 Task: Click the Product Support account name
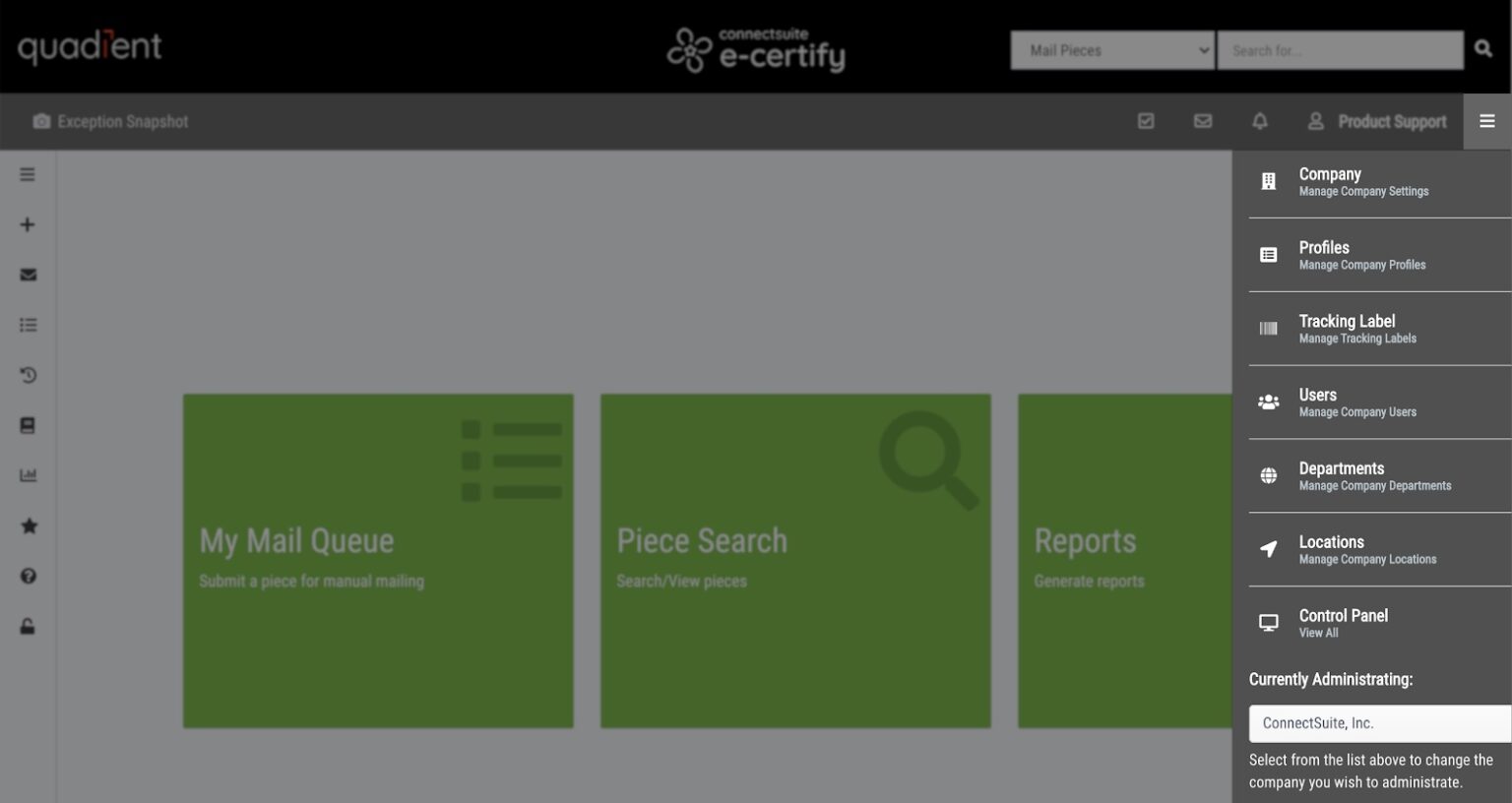coord(1391,121)
